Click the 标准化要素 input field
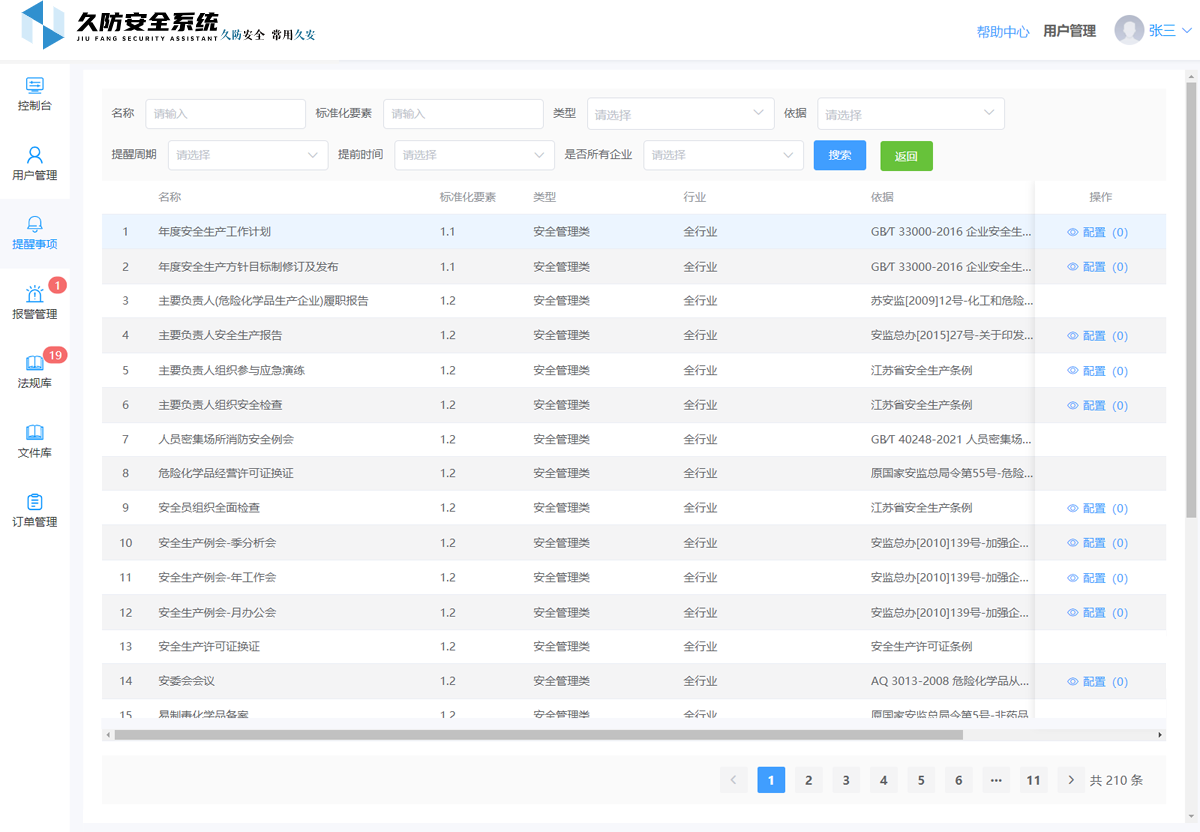 (x=463, y=114)
